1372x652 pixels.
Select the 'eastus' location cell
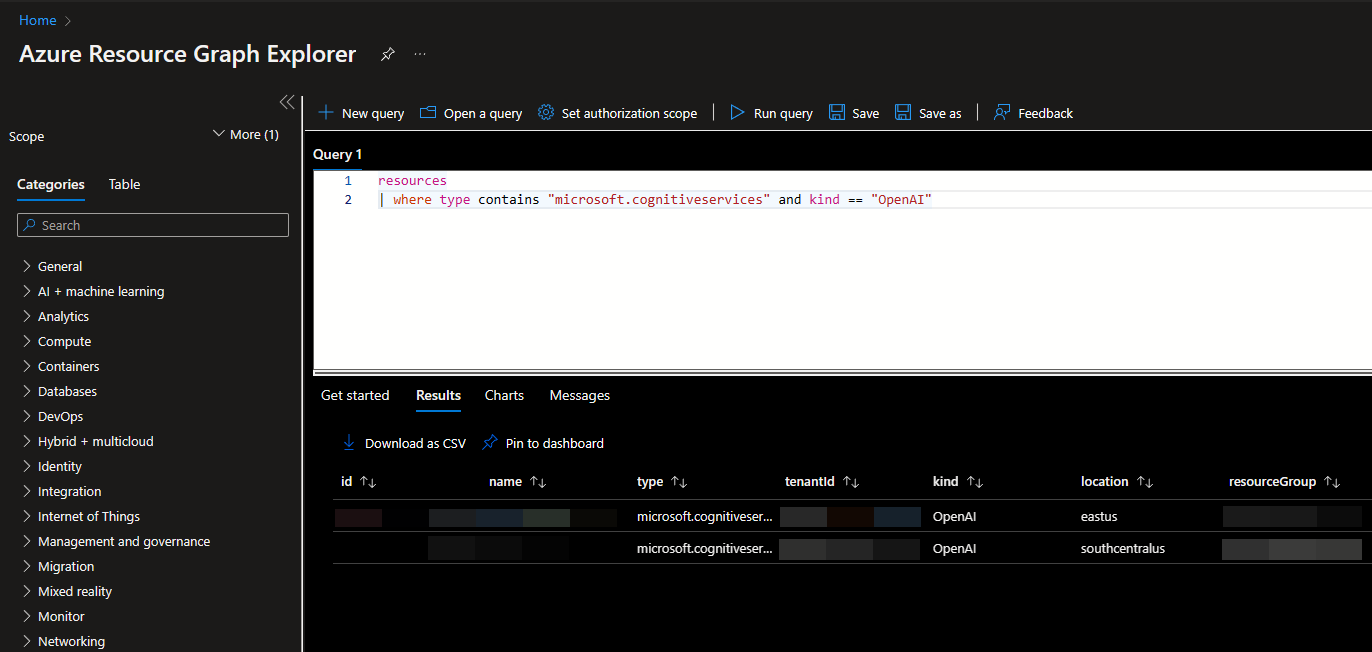[x=1099, y=517]
